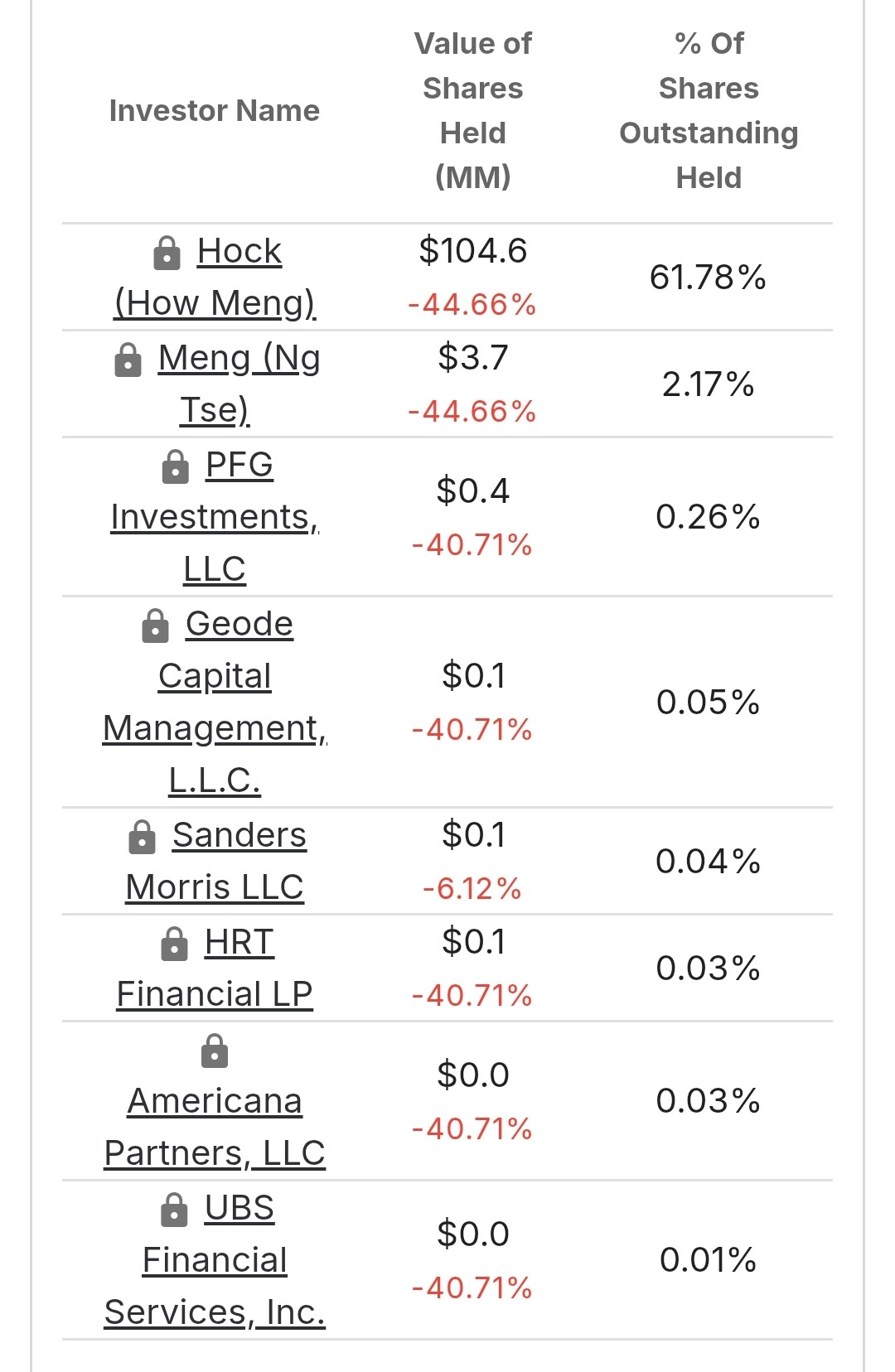This screenshot has height=1372, width=895.
Task: Click the $104.6 share value cell
Action: tap(473, 251)
